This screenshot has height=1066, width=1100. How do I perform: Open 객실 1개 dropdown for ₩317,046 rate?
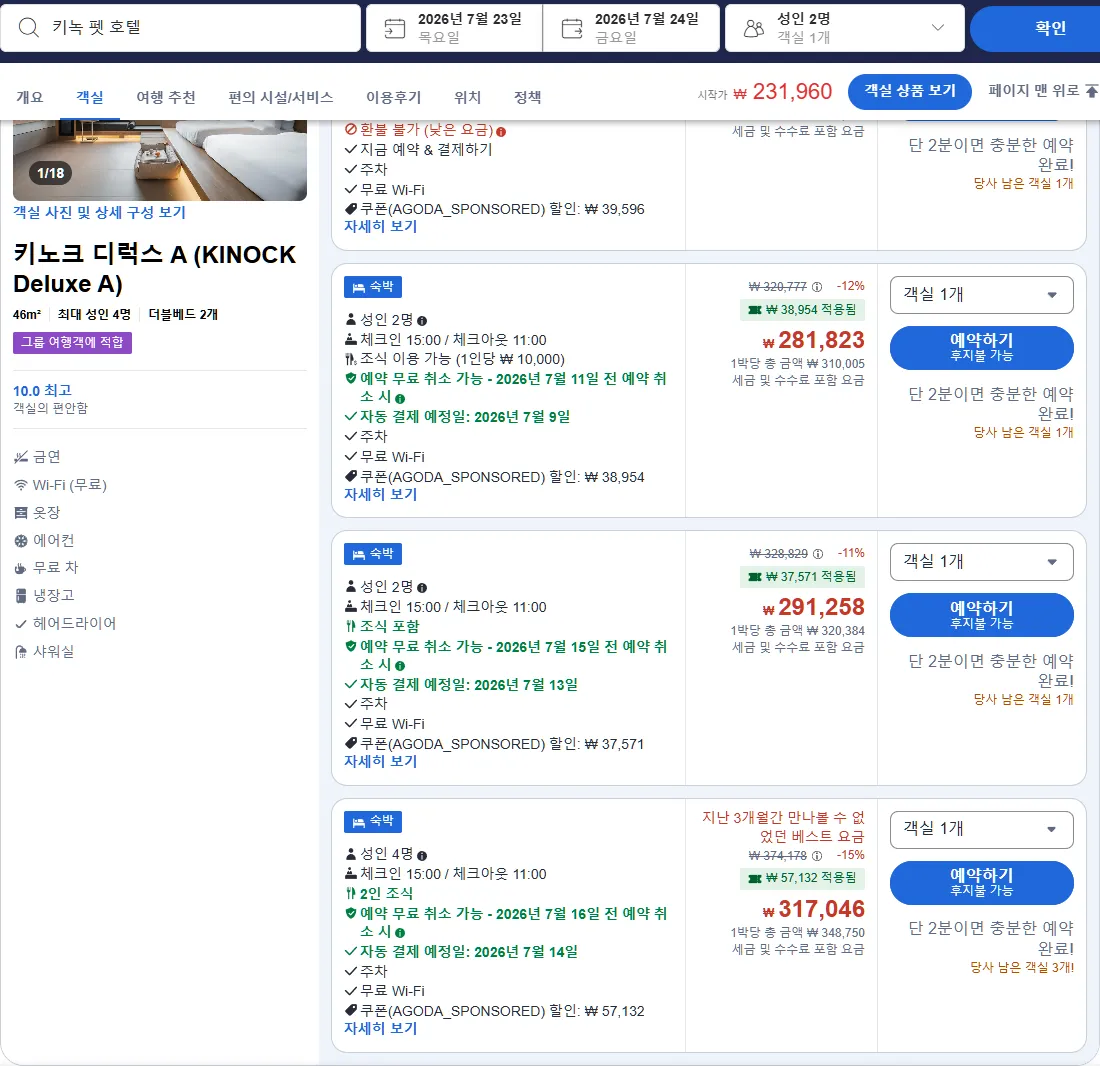(981, 830)
